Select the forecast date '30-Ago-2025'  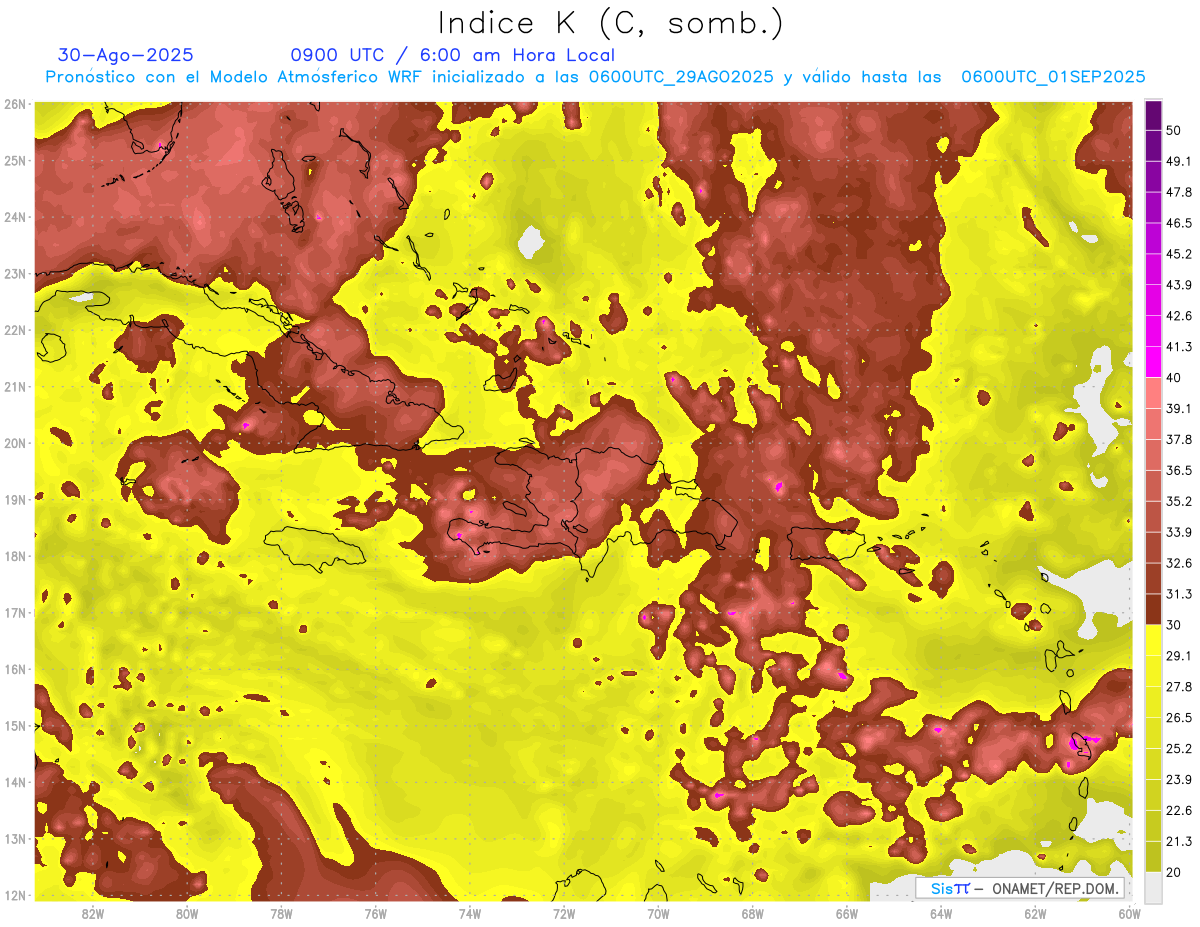[x=126, y=55]
